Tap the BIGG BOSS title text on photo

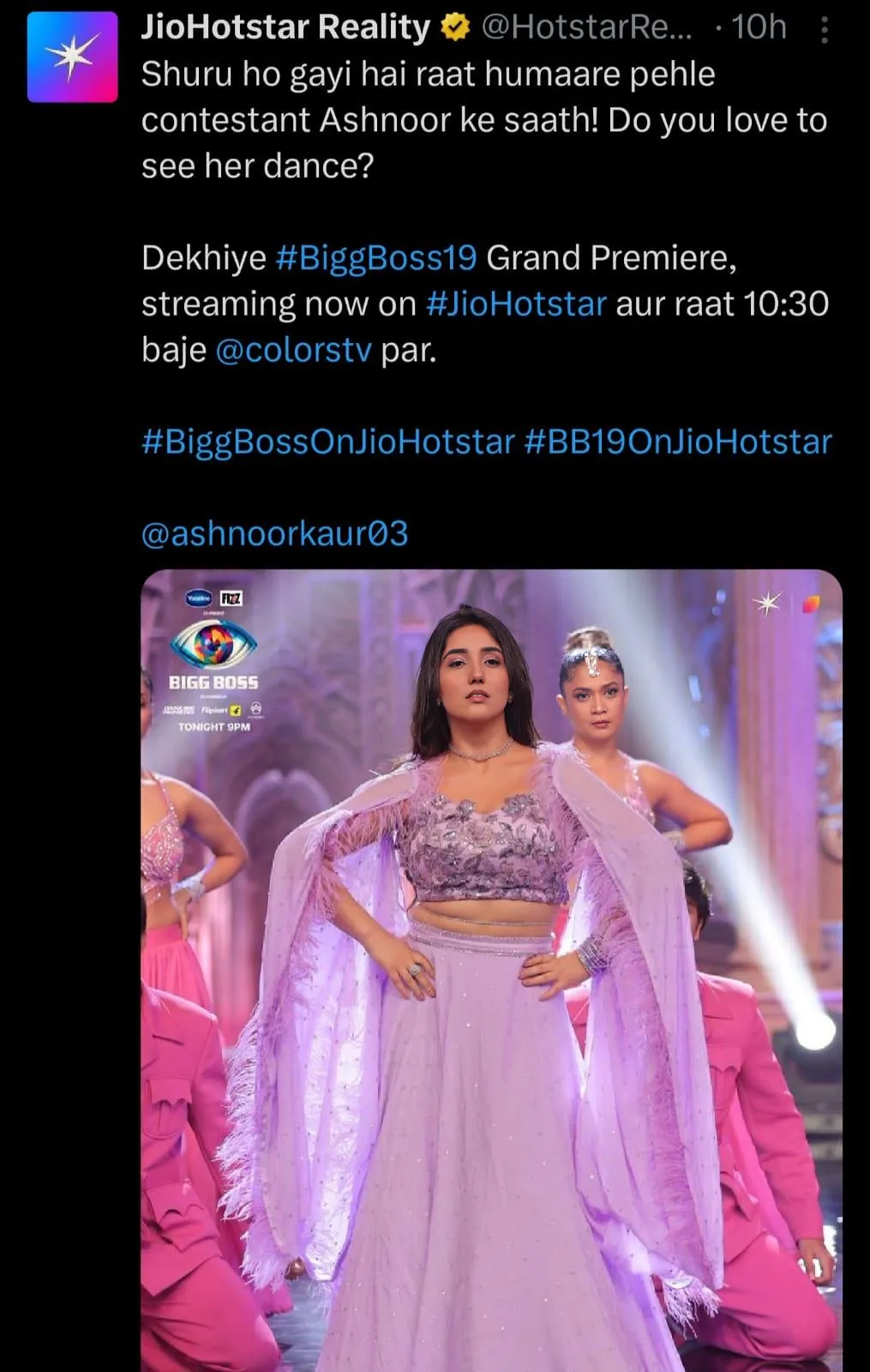pos(213,683)
